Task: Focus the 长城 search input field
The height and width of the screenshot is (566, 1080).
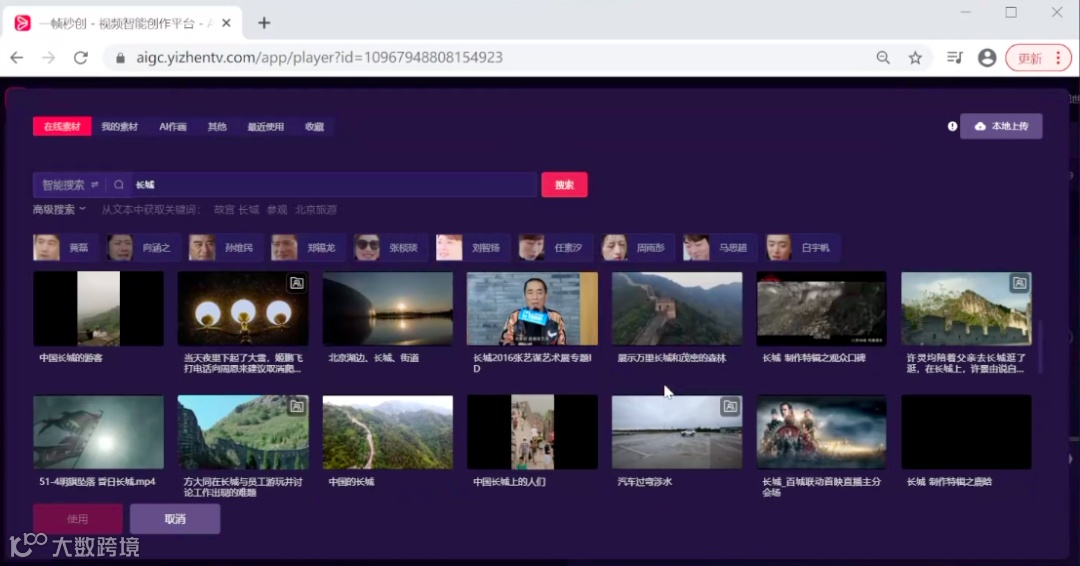Action: tap(334, 185)
